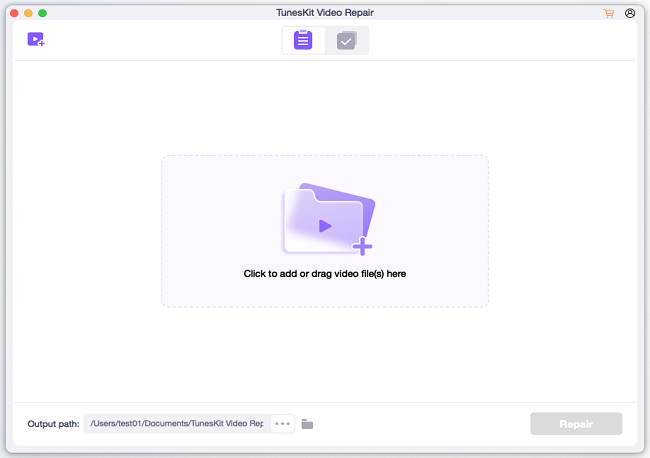Click 'Click to add or drag video file(s) here'
The width and height of the screenshot is (650, 458).
pos(325,274)
